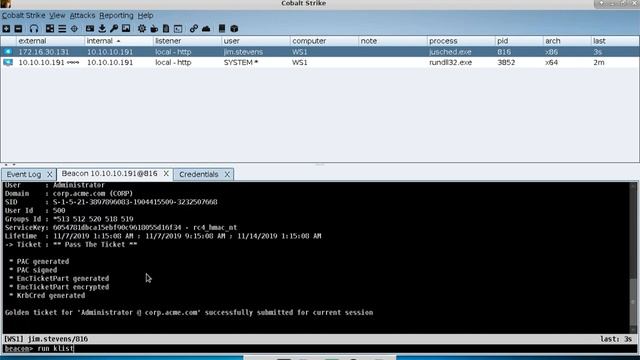Image resolution: width=640 pixels, height=360 pixels.
Task: Click the beacon console vertical scrollbar
Action: pyautogui.click(x=633, y=258)
